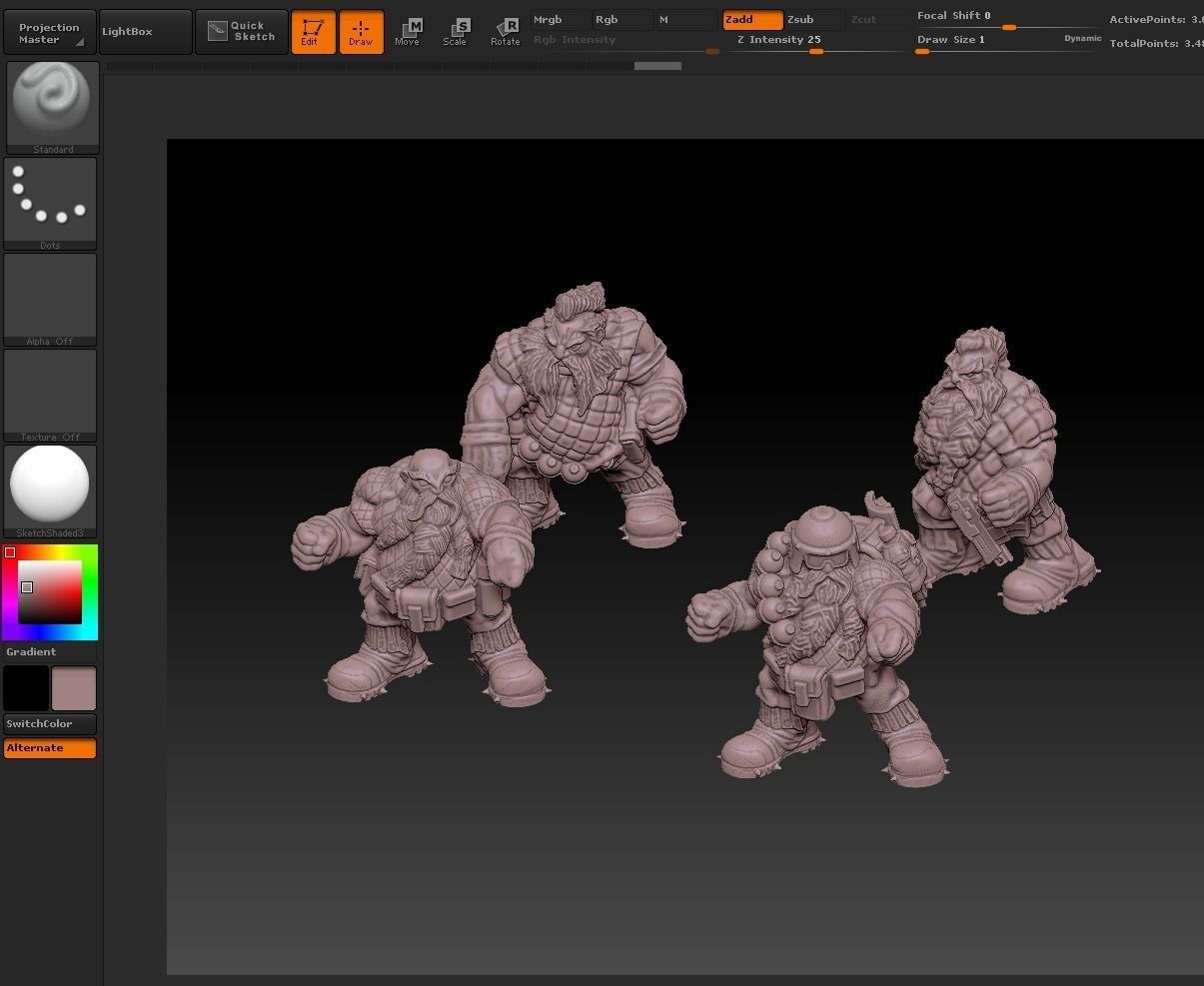Select the pinkish main color swatch
Image resolution: width=1204 pixels, height=986 pixels.
(74, 689)
